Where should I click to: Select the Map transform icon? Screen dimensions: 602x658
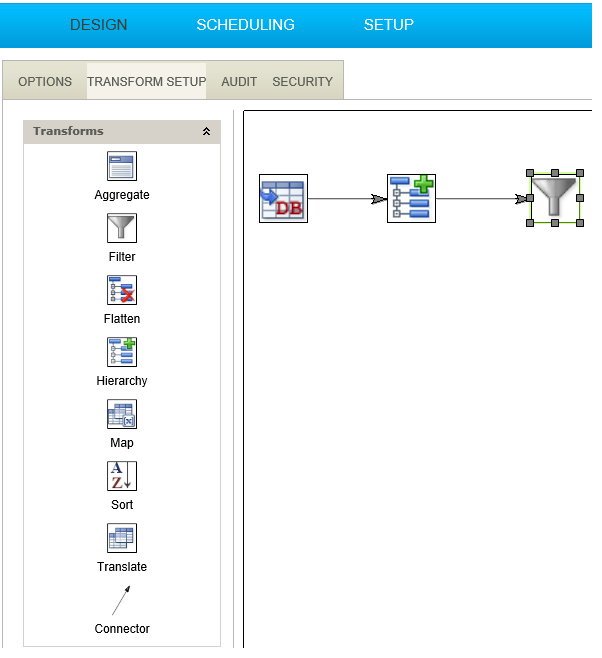(x=122, y=414)
